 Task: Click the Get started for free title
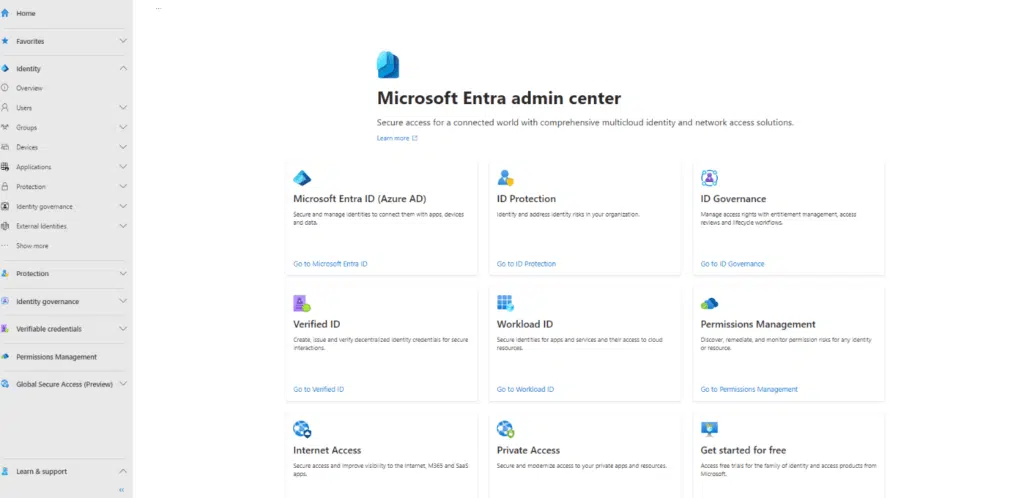(743, 450)
